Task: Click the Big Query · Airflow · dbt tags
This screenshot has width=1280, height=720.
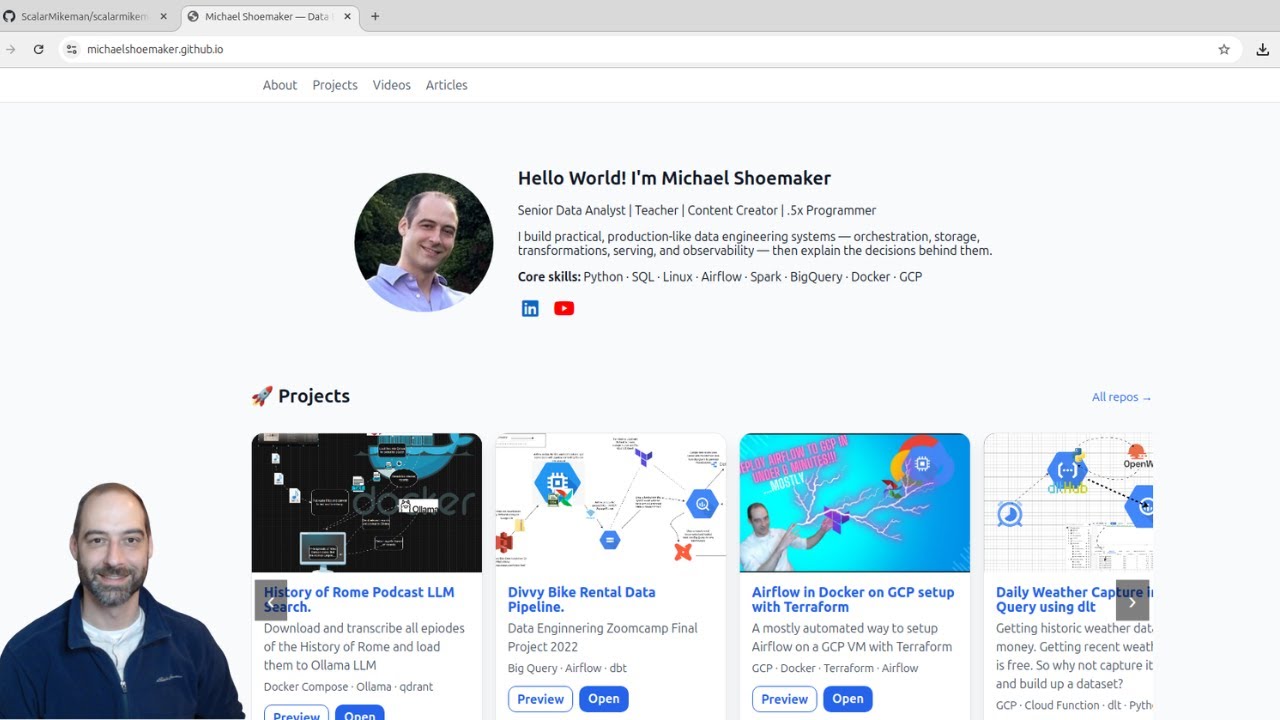Action: (567, 668)
